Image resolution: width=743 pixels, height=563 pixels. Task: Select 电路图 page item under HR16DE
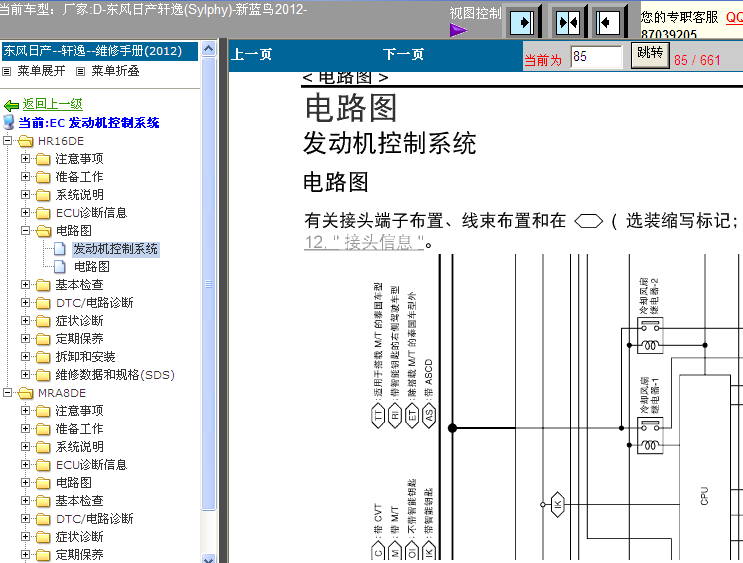(92, 267)
